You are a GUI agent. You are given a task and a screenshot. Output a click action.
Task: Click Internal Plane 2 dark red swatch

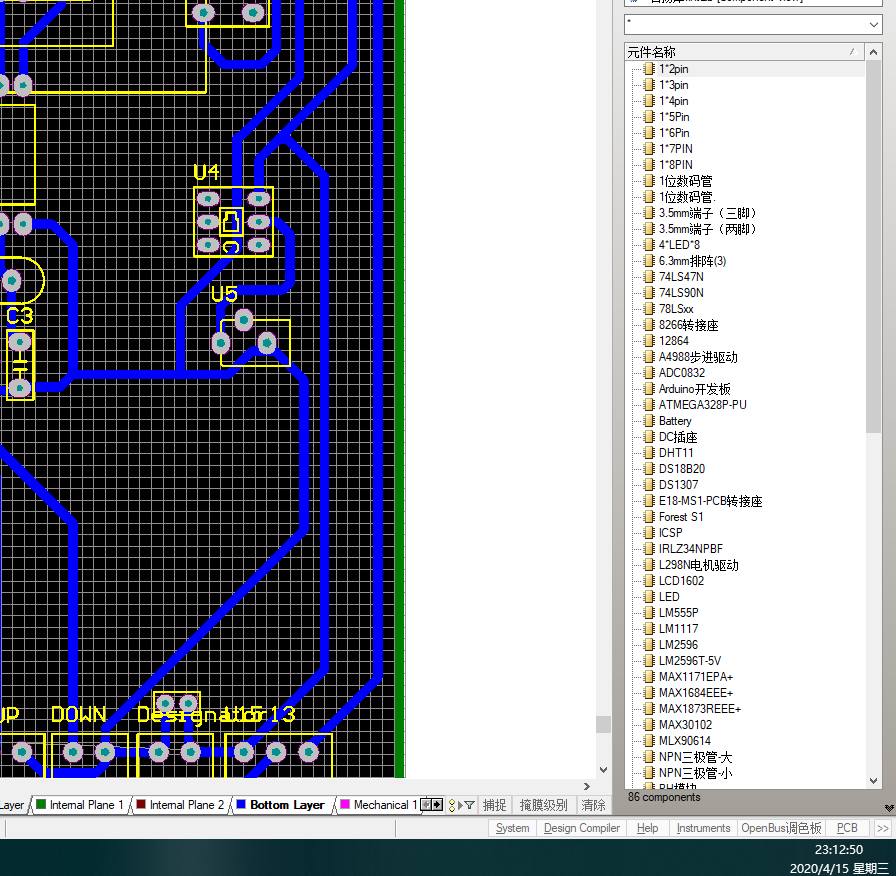(x=141, y=804)
